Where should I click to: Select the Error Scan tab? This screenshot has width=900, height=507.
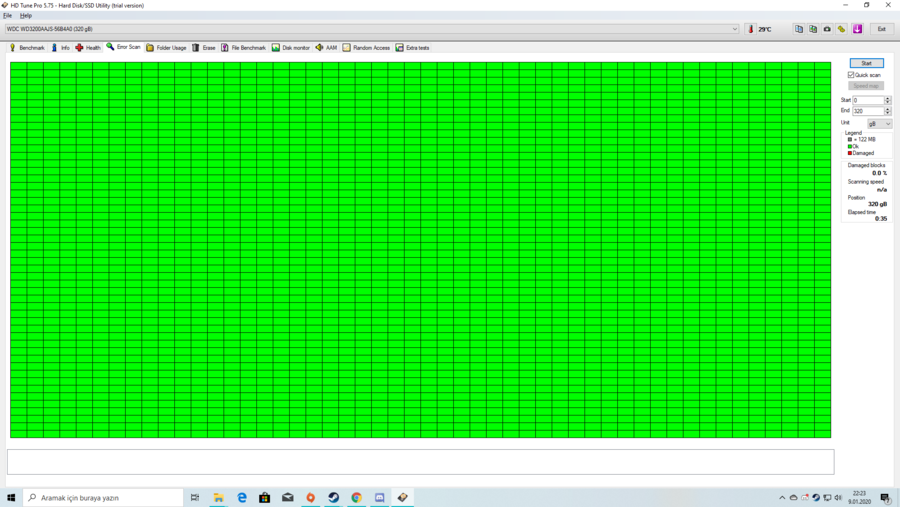(123, 47)
